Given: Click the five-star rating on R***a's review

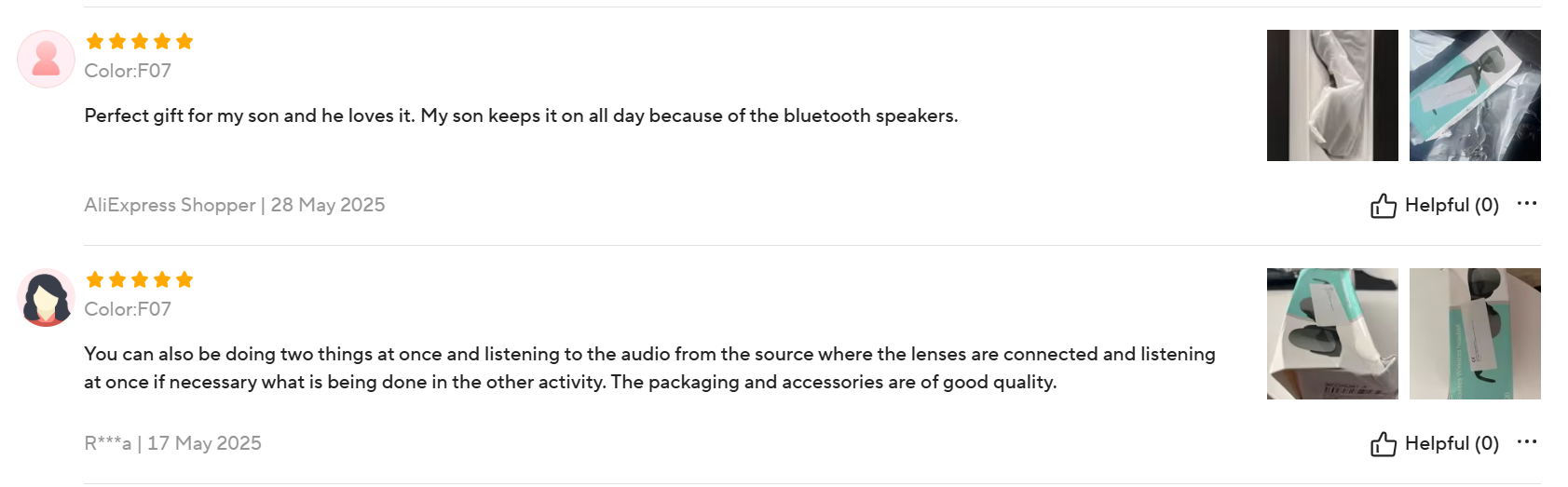Looking at the screenshot, I should click(139, 279).
